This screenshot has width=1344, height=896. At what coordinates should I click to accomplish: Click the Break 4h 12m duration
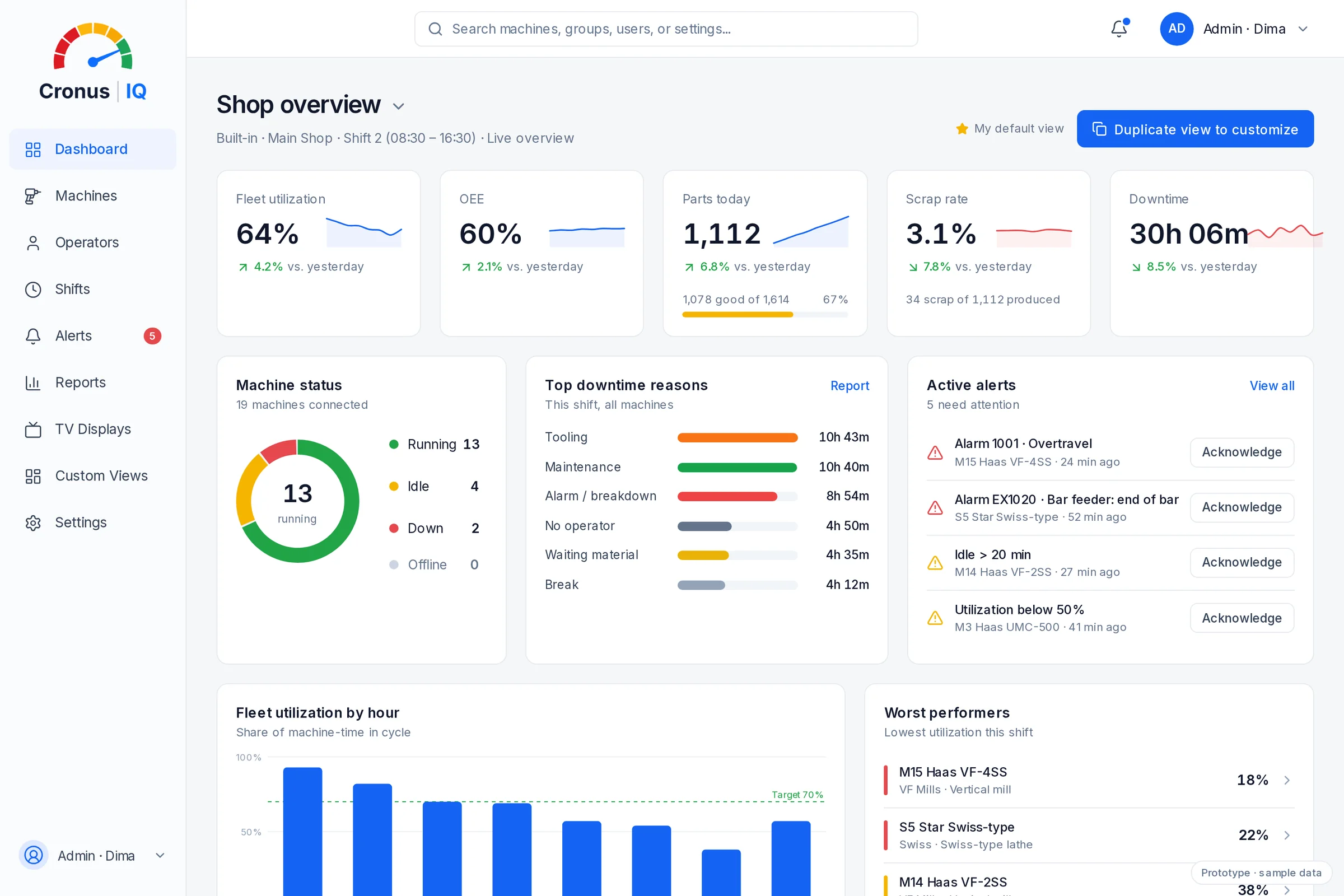(847, 585)
